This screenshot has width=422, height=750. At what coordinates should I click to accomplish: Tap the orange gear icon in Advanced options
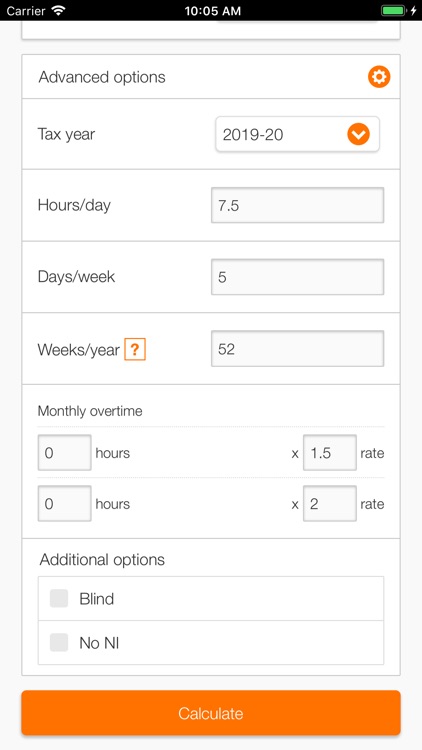coord(379,77)
